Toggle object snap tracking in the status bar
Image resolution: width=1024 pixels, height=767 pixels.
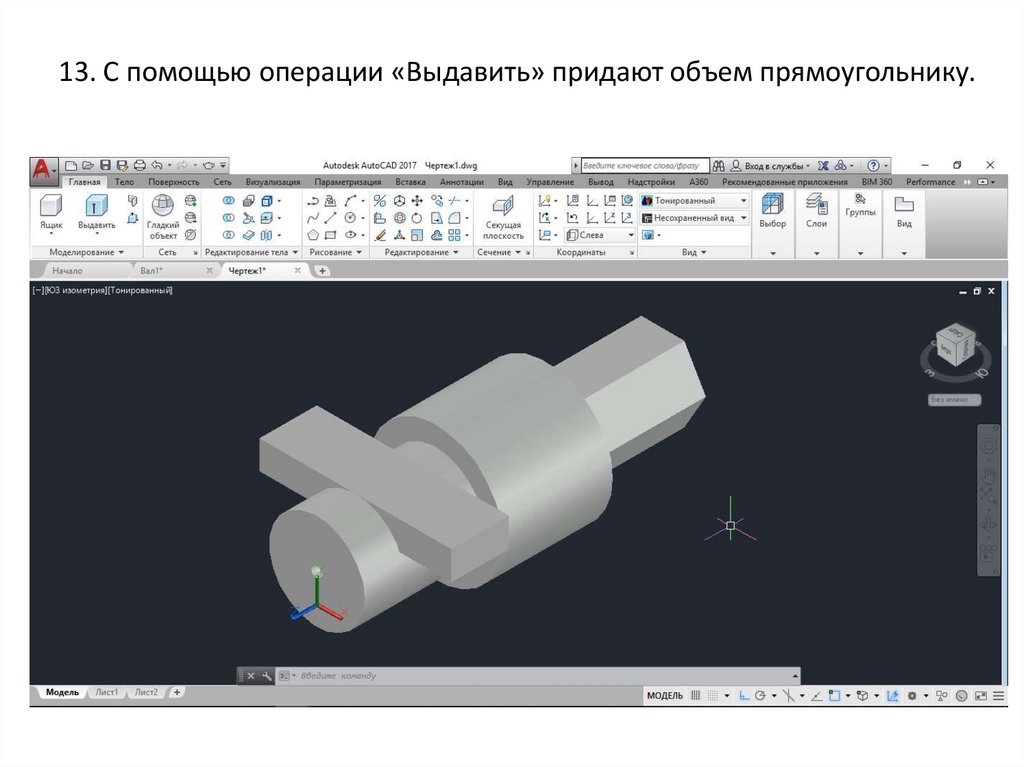click(x=816, y=696)
